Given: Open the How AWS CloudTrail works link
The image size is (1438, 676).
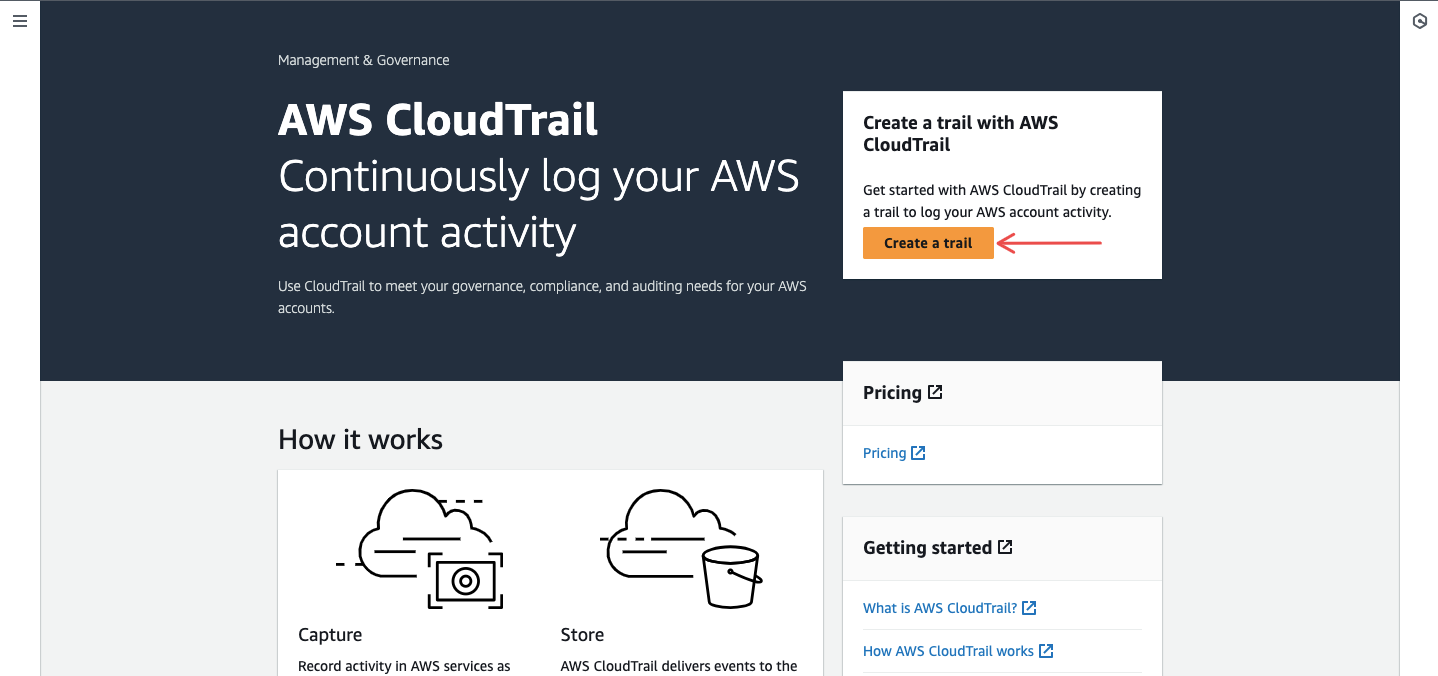Looking at the screenshot, I should pyautogui.click(x=949, y=650).
